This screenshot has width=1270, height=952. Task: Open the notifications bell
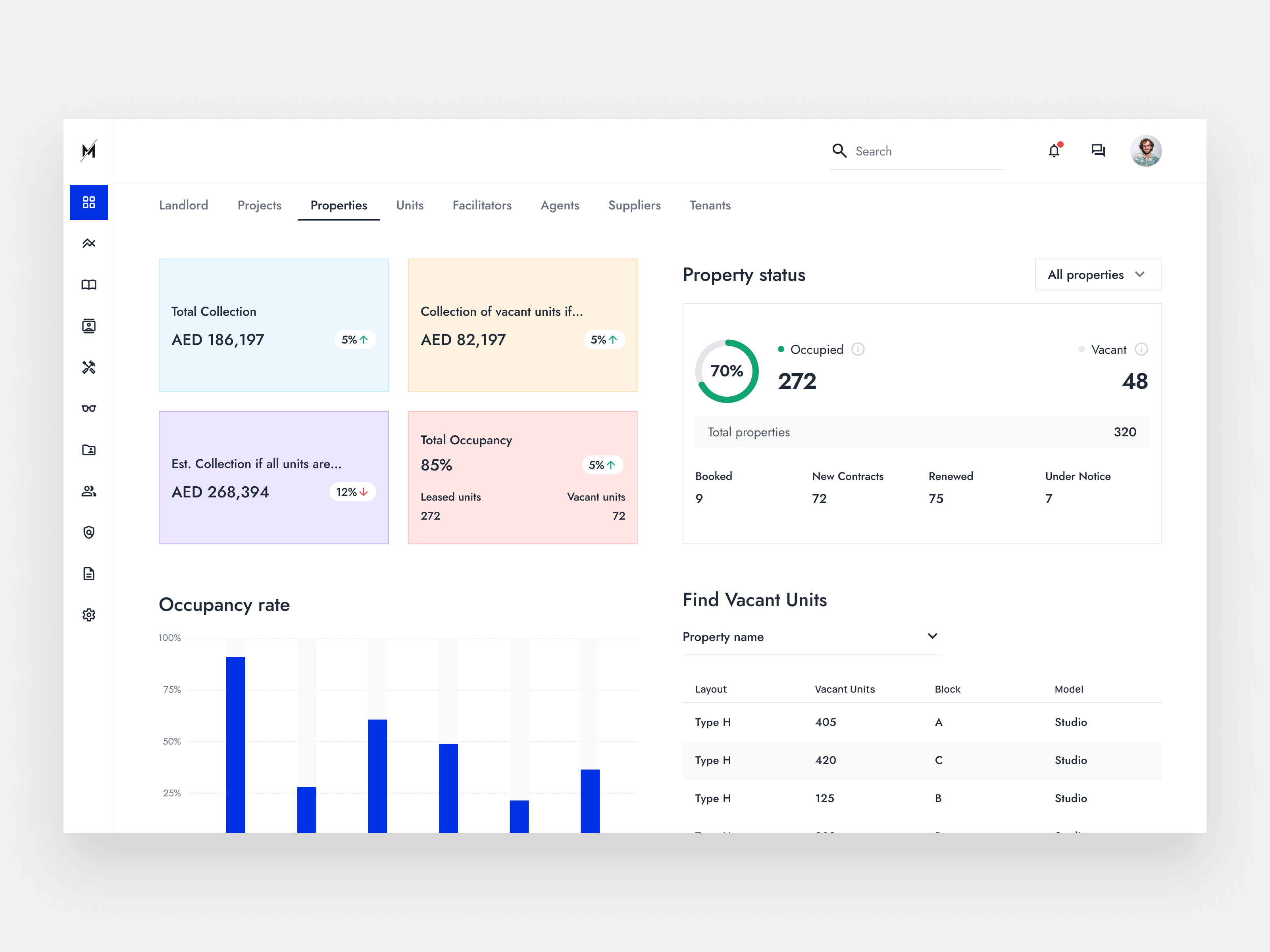pyautogui.click(x=1054, y=151)
